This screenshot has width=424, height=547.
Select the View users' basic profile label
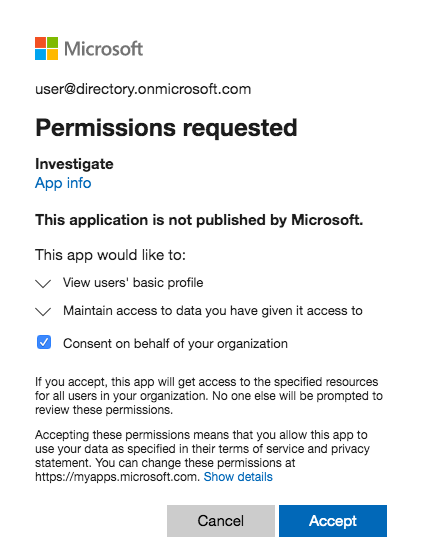pos(133,283)
